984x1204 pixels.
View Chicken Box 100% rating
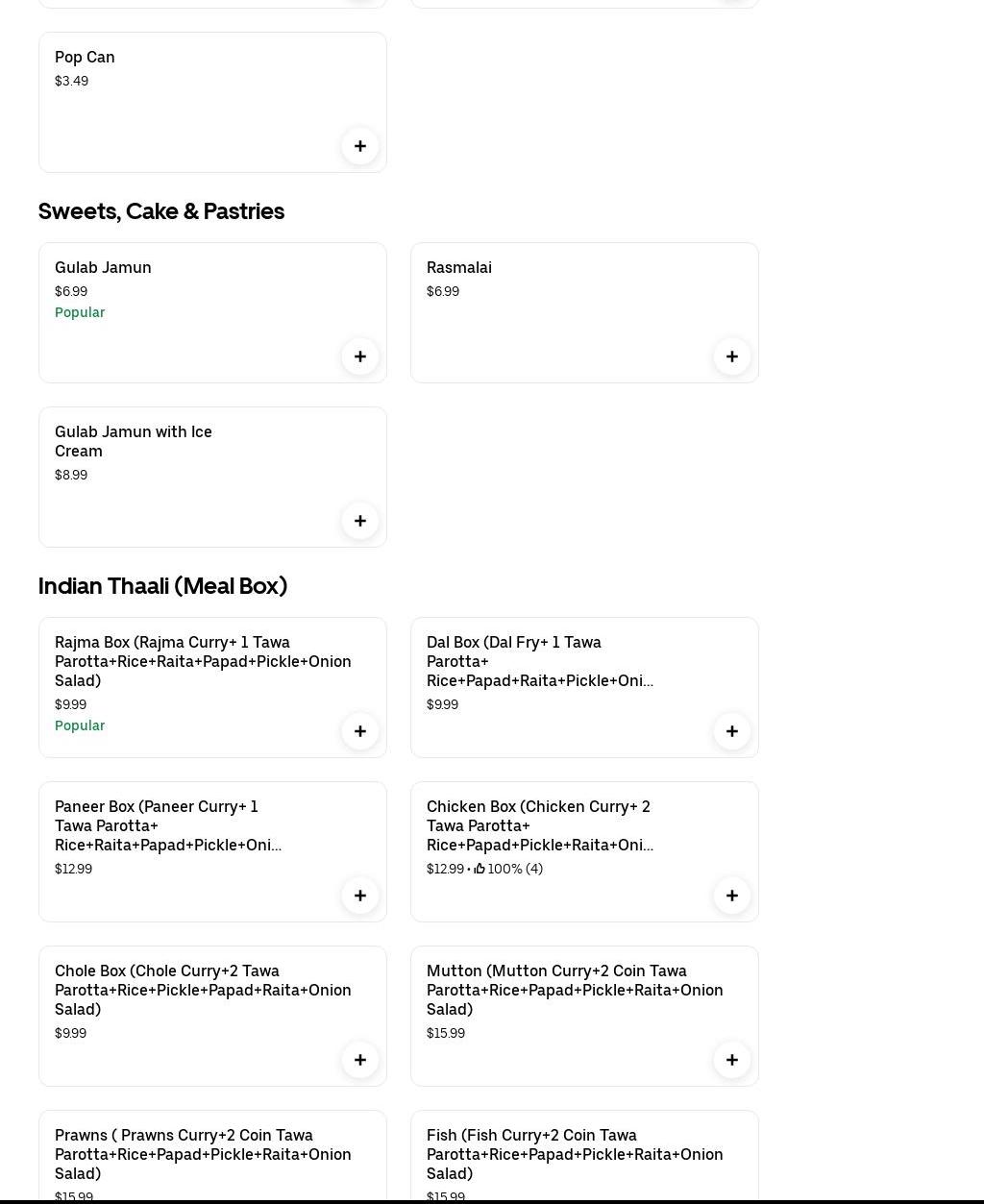(508, 869)
